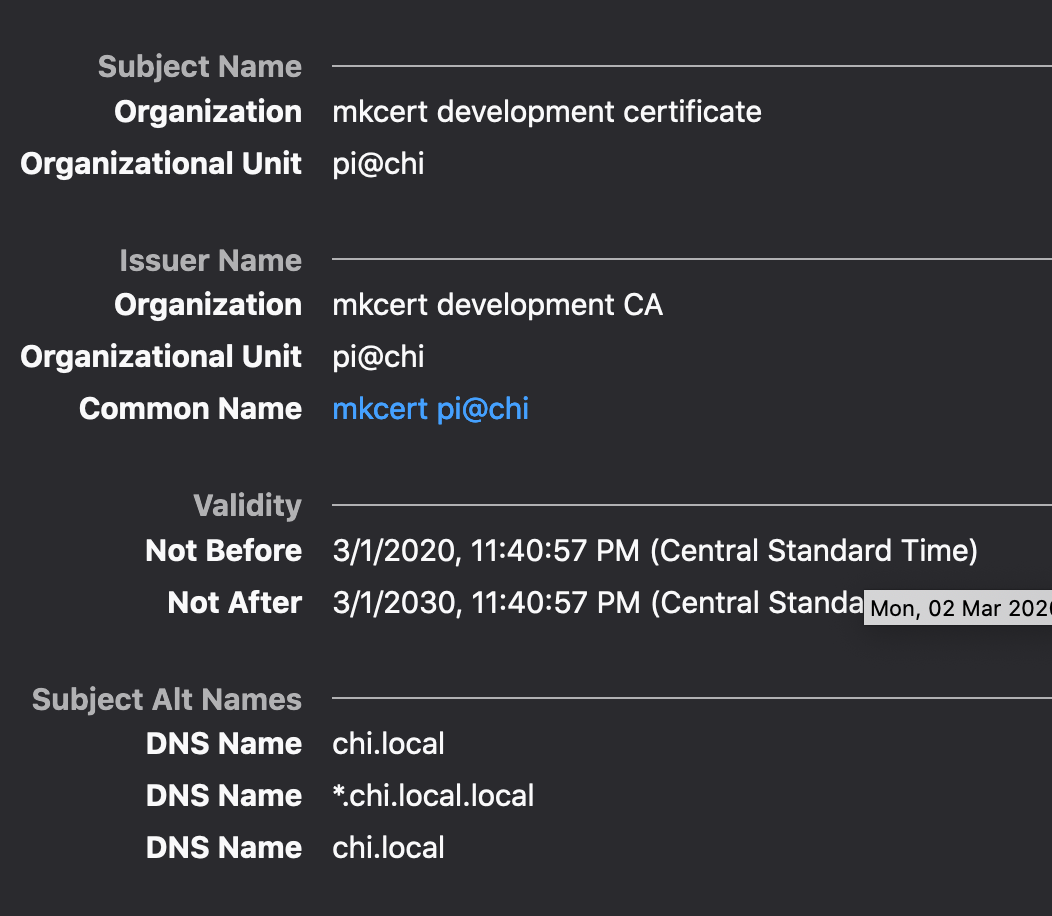Select the organization value "mkcert development certificate"
The image size is (1052, 916).
click(548, 112)
